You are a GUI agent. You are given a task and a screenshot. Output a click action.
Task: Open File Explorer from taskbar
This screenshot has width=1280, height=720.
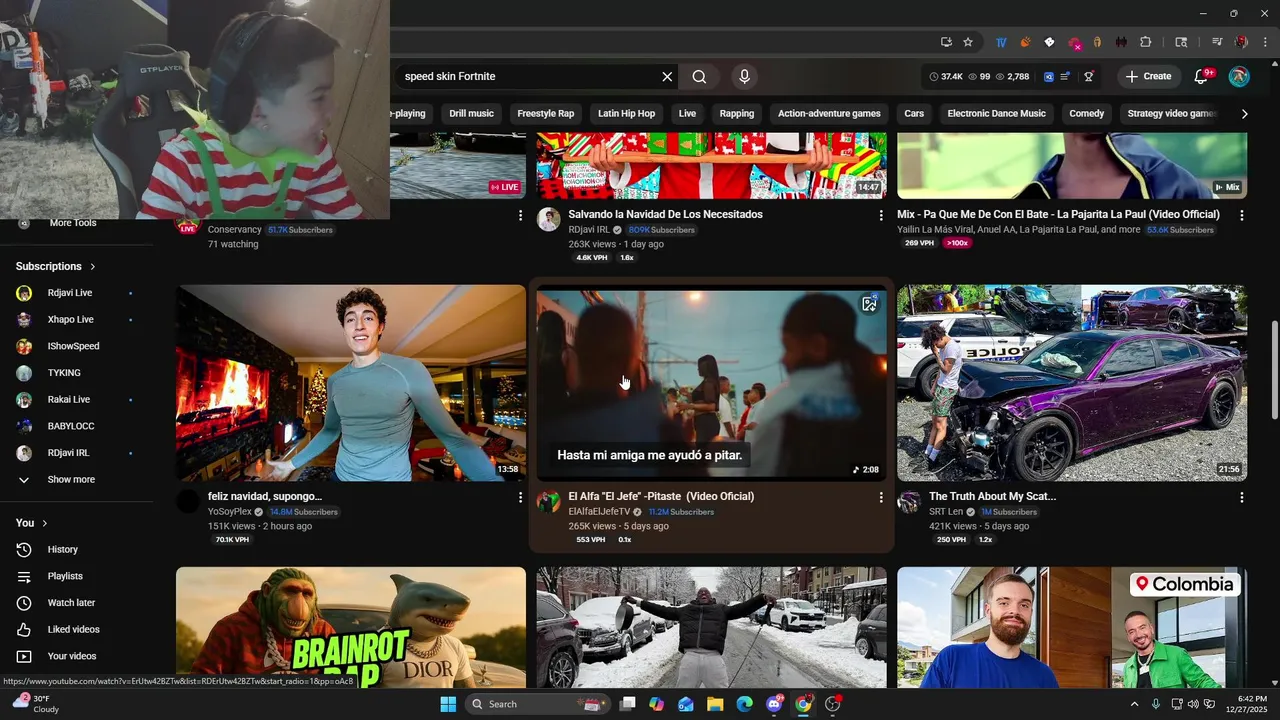715,704
